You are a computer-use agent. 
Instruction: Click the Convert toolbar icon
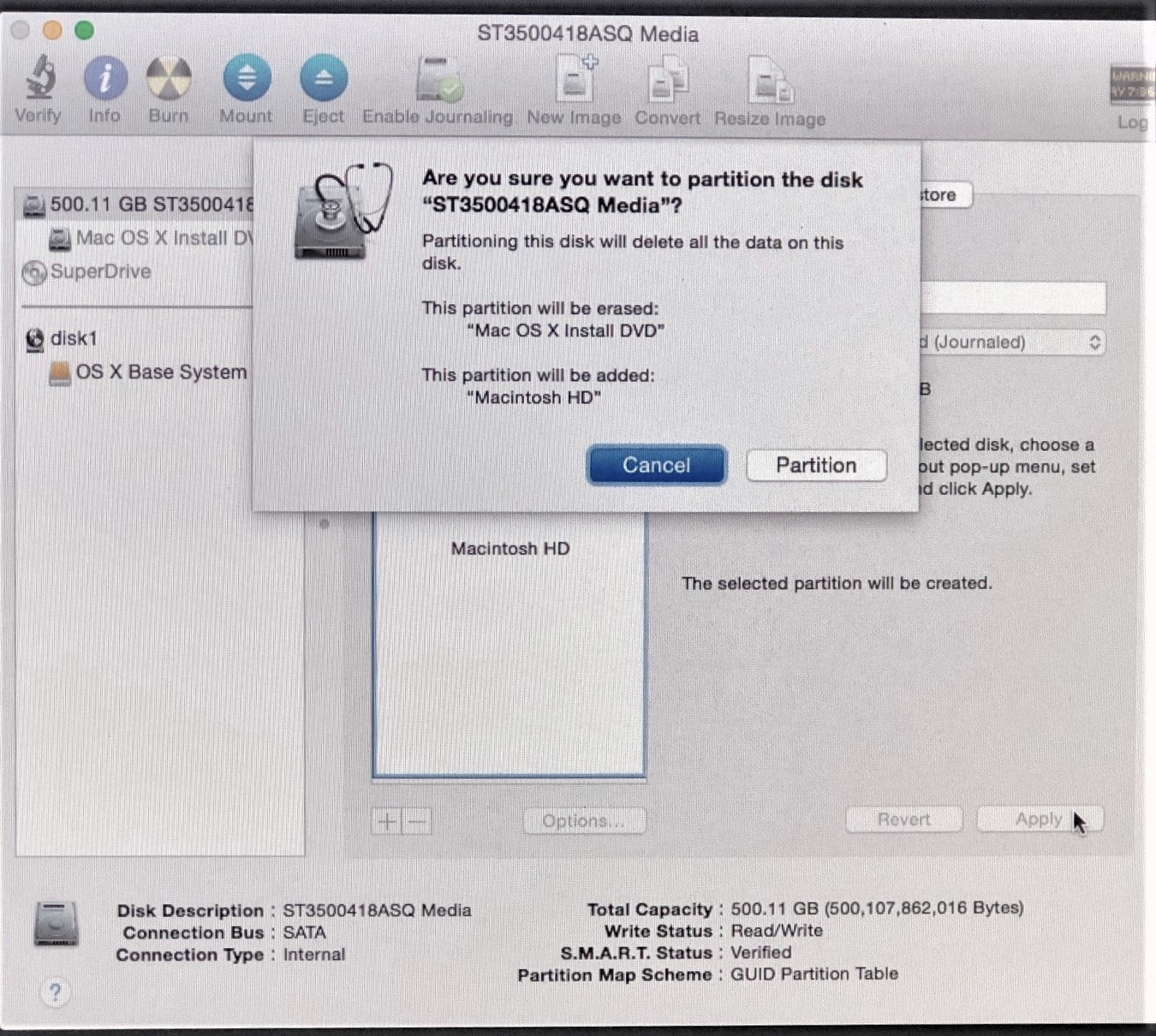click(668, 80)
